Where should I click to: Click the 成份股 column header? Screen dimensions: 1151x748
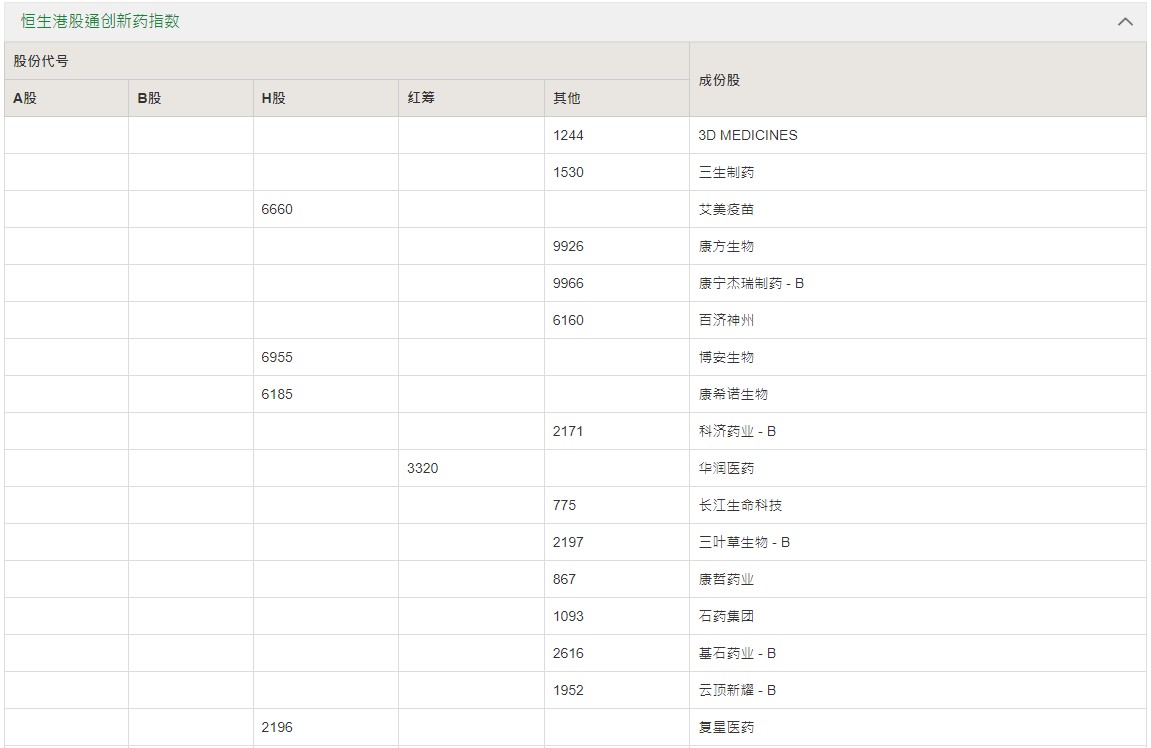(x=719, y=80)
